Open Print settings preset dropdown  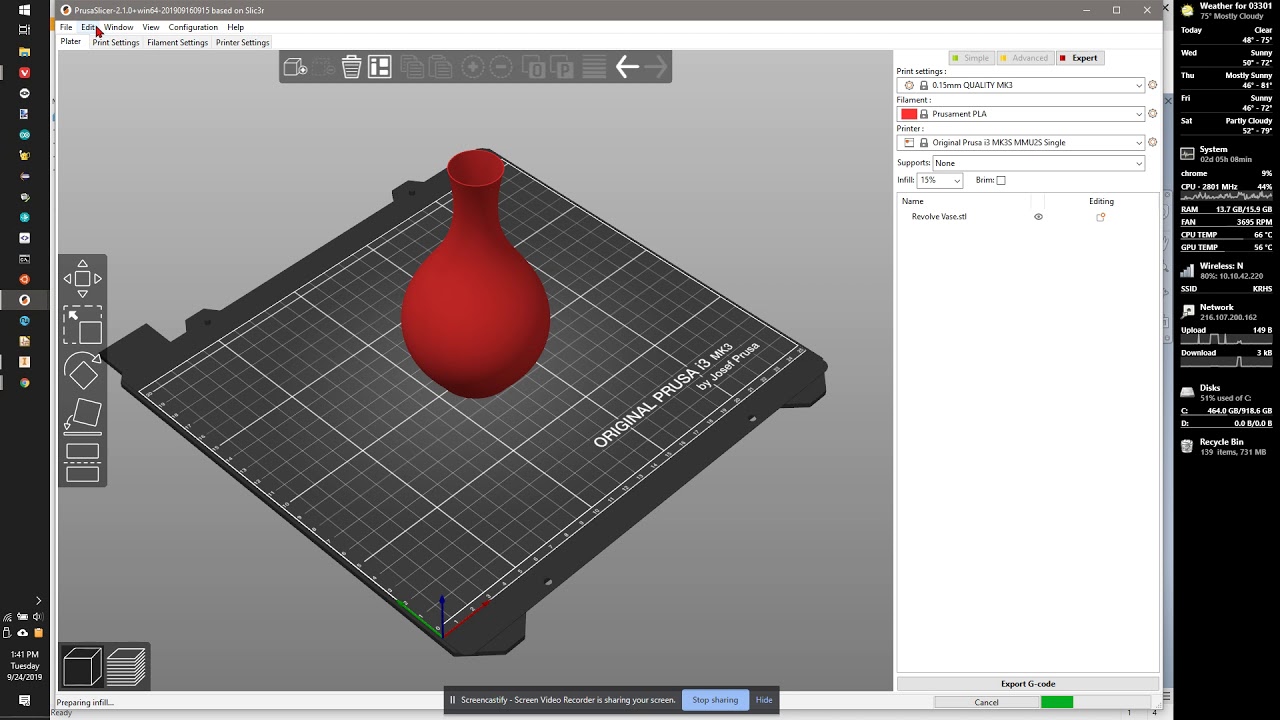pyautogui.click(x=1021, y=85)
